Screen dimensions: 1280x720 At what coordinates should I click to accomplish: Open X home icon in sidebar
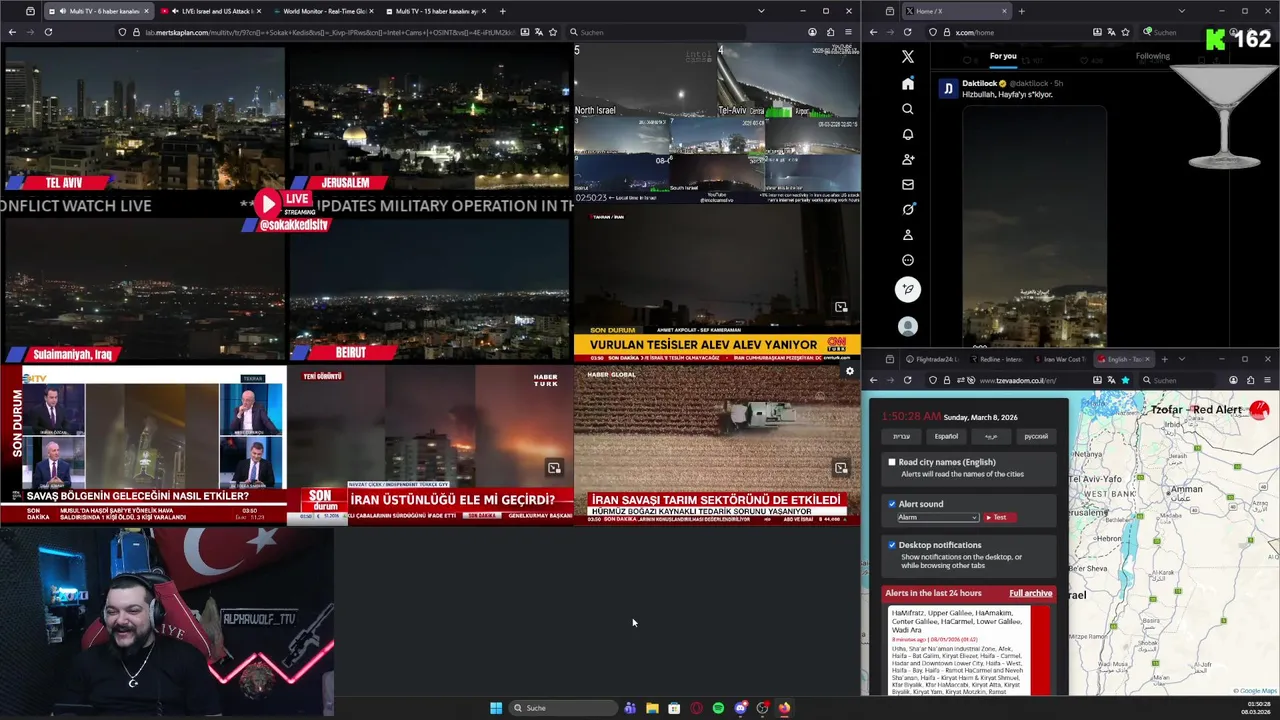(908, 84)
